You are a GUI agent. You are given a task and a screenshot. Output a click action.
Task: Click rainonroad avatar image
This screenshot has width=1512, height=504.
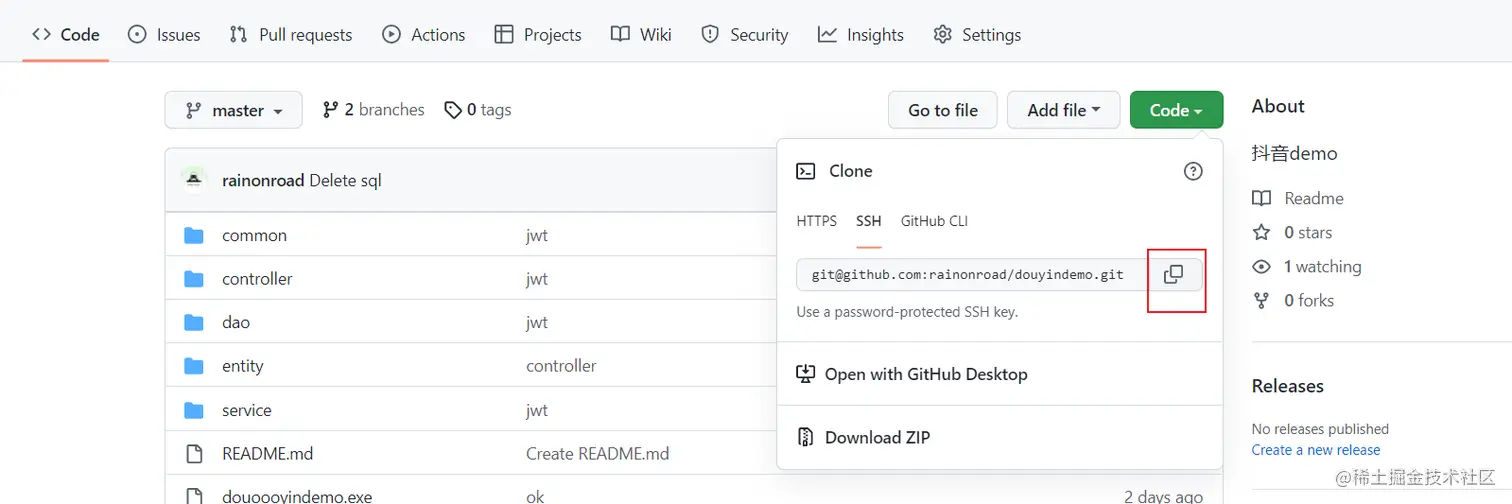point(194,179)
